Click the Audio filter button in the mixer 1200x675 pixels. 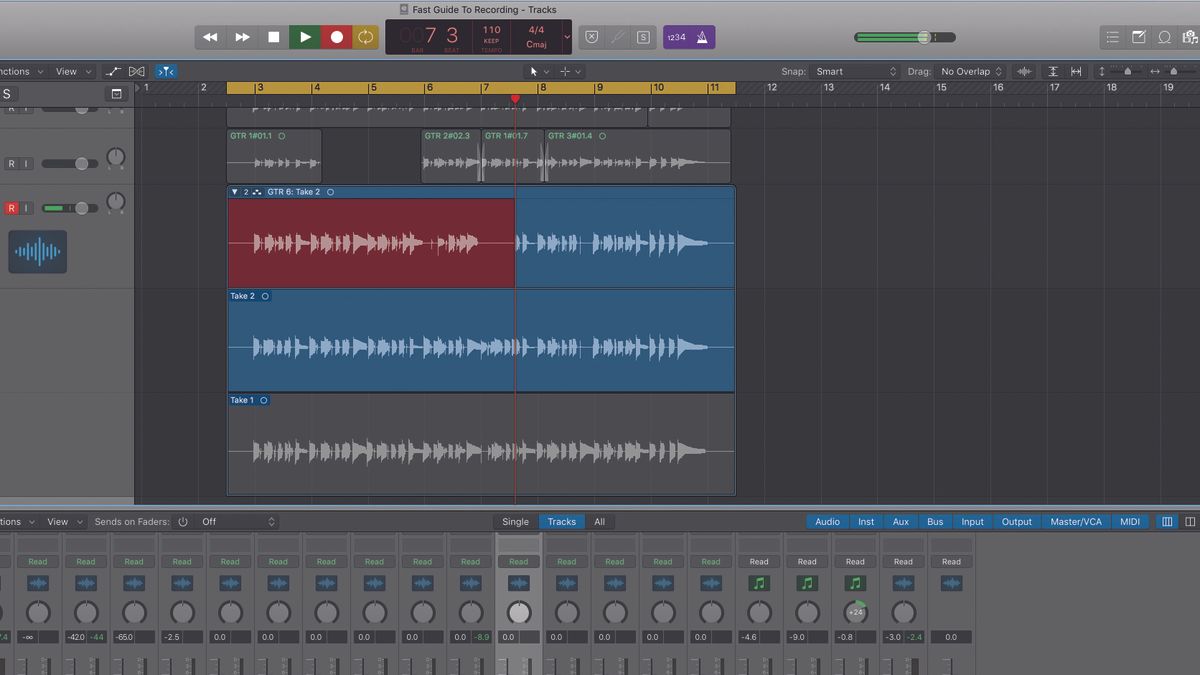click(826, 521)
